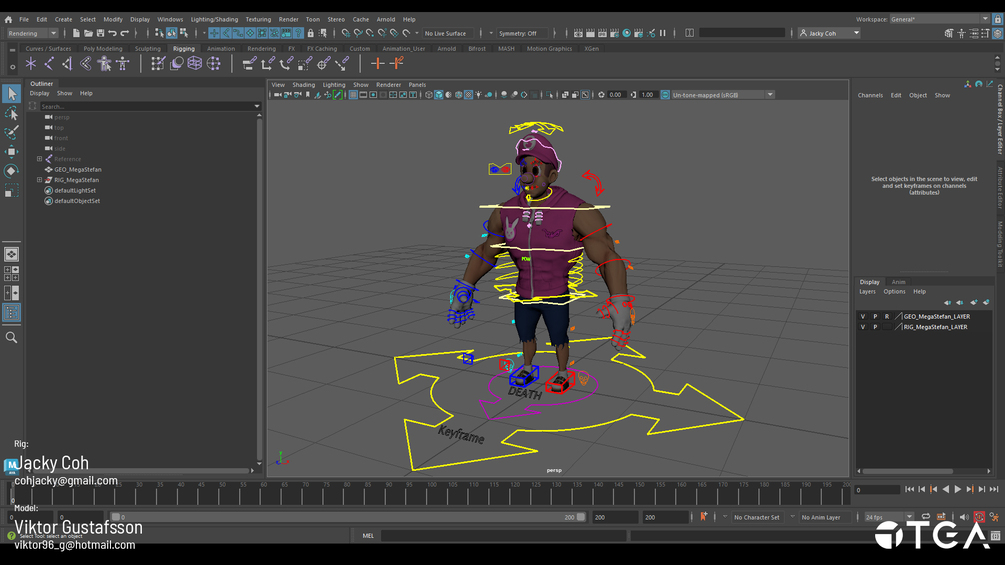The image size is (1005, 565).
Task: Select the arrow Select tool in toolbox
Action: click(x=11, y=94)
